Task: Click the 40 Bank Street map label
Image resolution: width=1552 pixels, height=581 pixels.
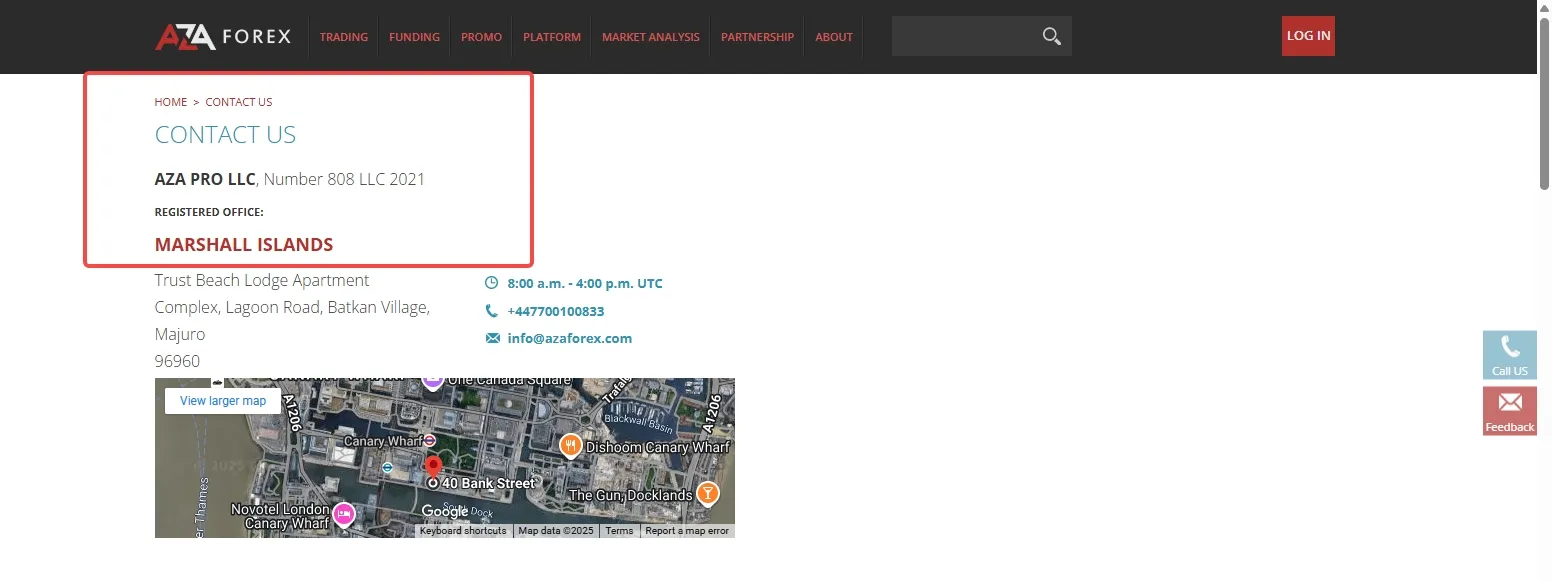Action: pos(489,483)
